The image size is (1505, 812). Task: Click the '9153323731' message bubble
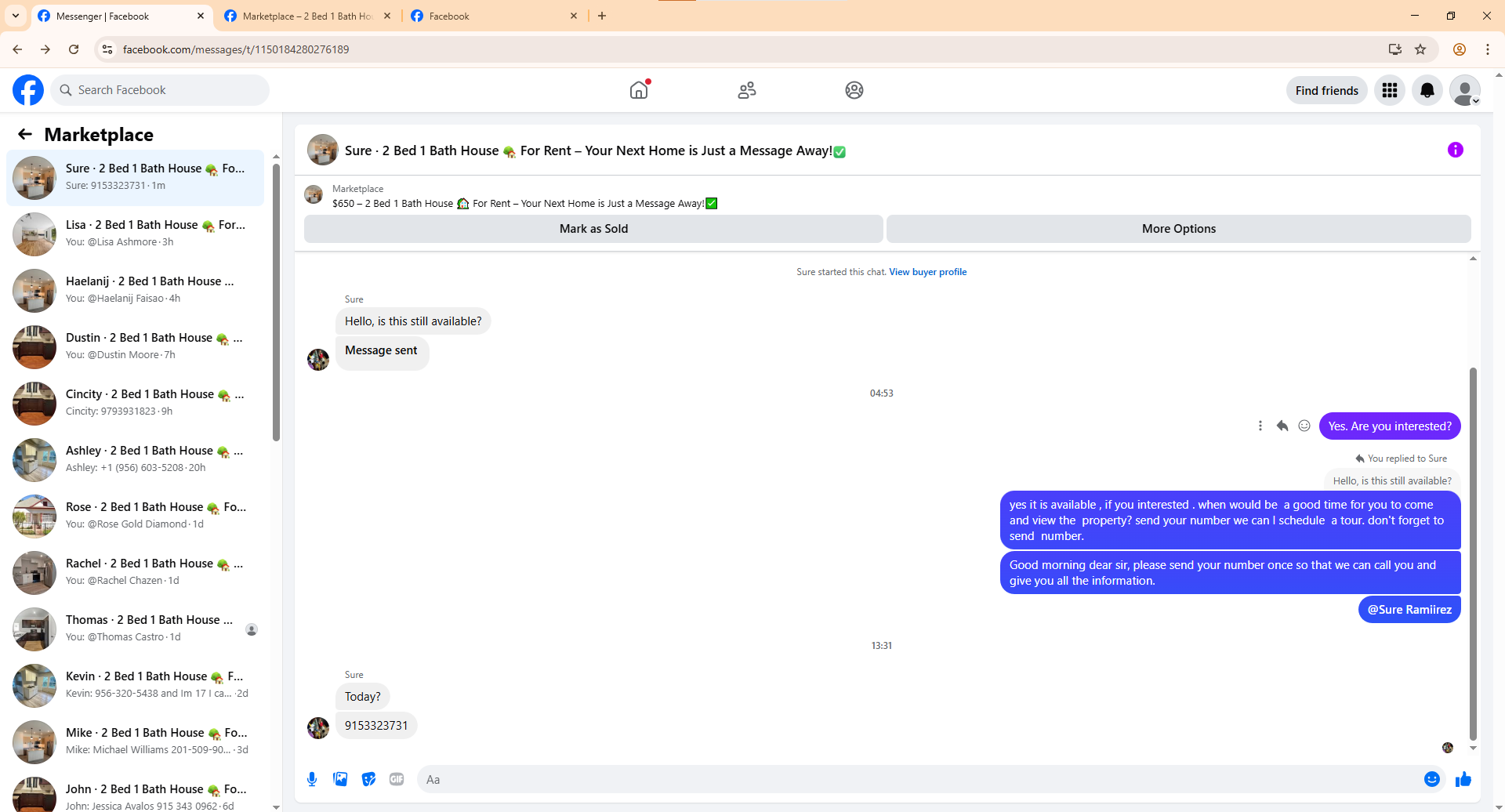376,725
